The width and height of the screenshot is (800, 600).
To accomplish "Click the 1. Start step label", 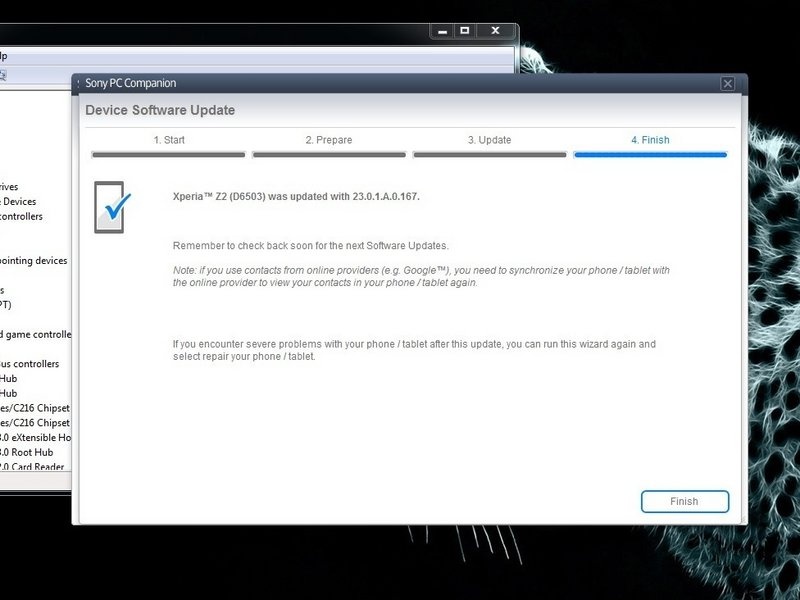I will [x=169, y=140].
